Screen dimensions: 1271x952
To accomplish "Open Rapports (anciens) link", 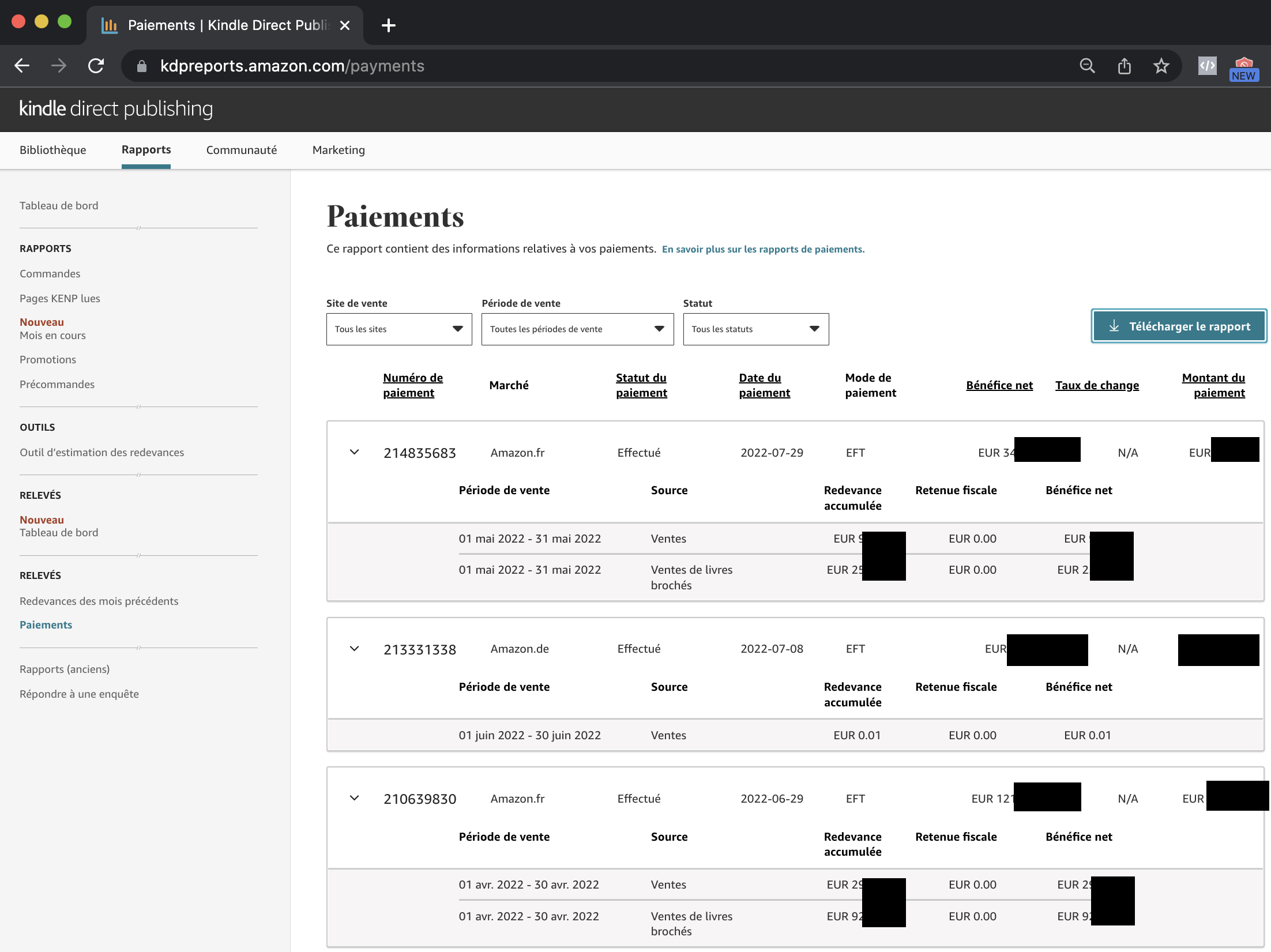I will point(65,669).
